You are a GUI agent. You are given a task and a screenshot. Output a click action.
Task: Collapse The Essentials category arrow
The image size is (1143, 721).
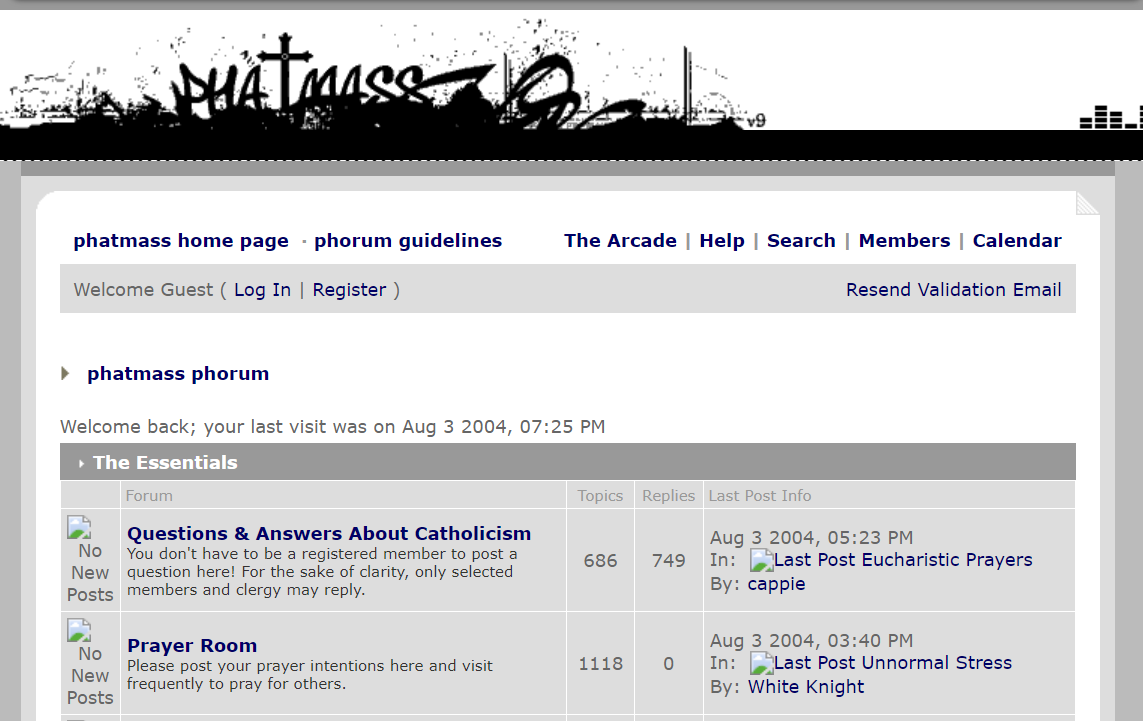click(x=81, y=463)
